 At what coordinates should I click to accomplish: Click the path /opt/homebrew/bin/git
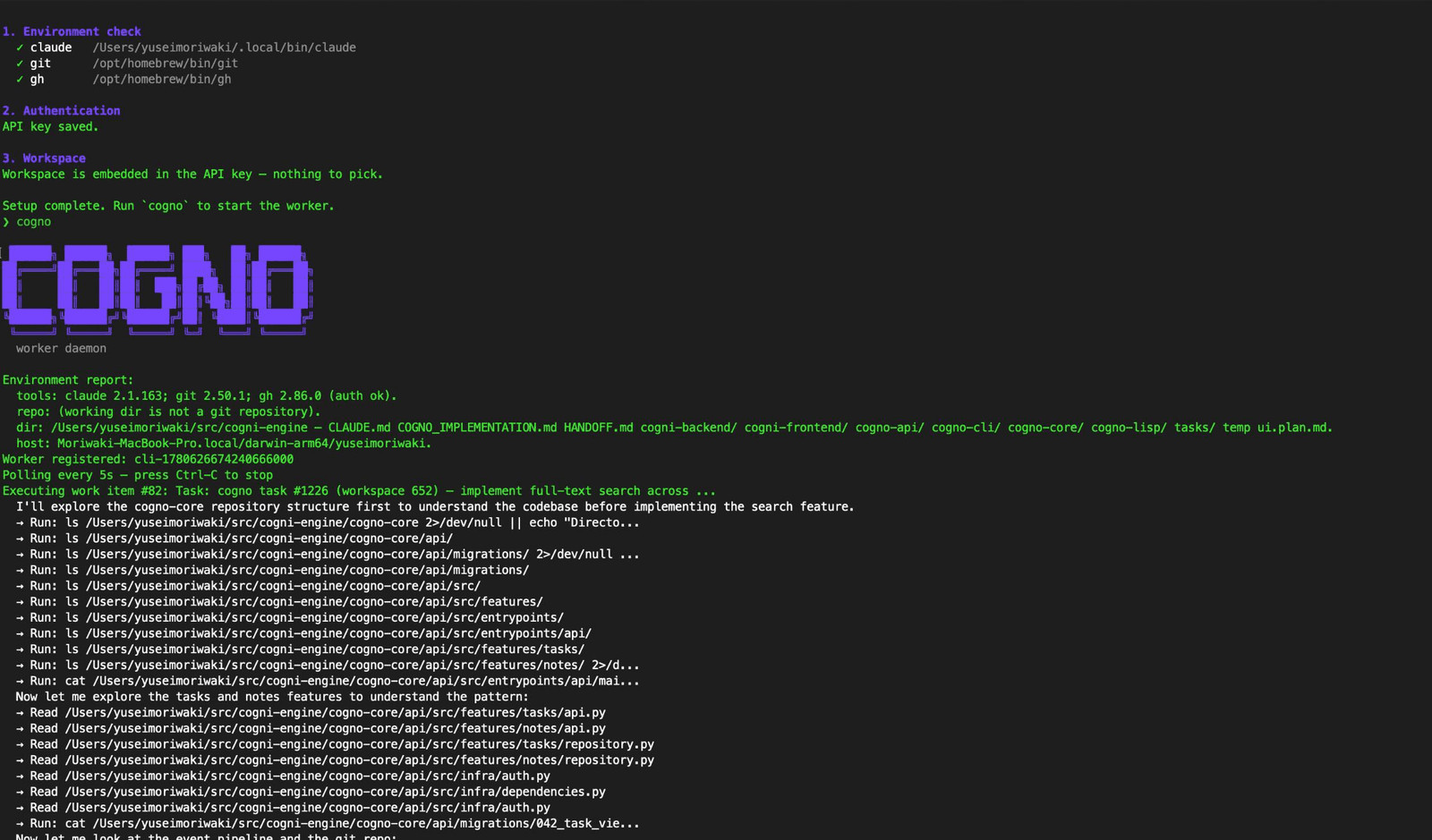(x=165, y=64)
